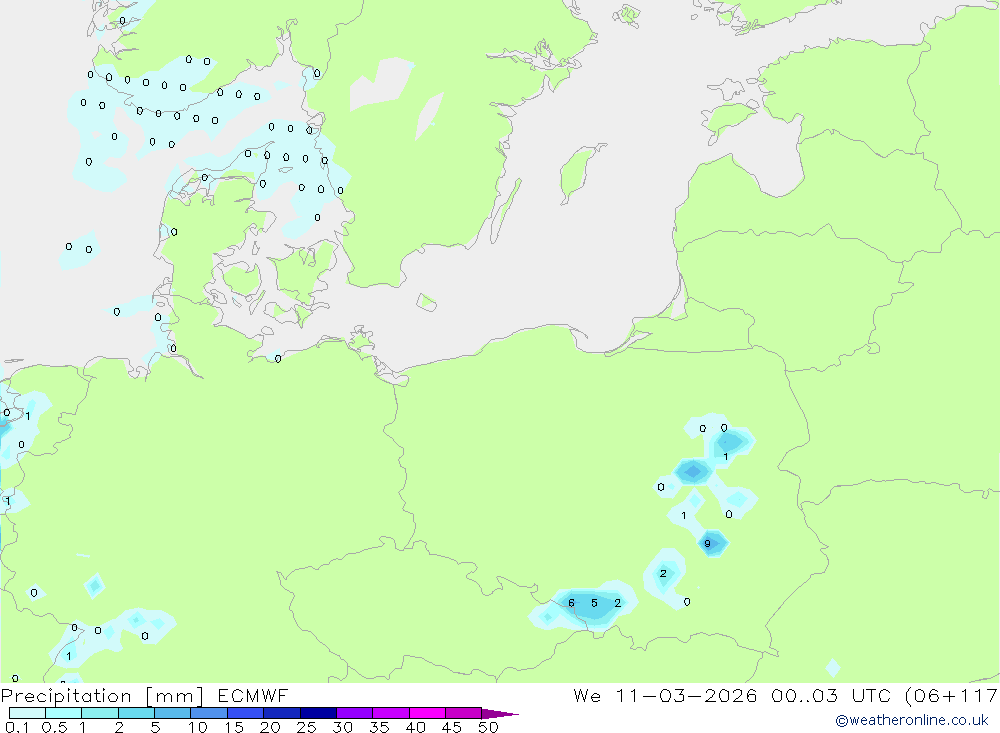This screenshot has width=1000, height=733.
Task: Click the legend swatch starting at 0.5
Action: (x=64, y=713)
